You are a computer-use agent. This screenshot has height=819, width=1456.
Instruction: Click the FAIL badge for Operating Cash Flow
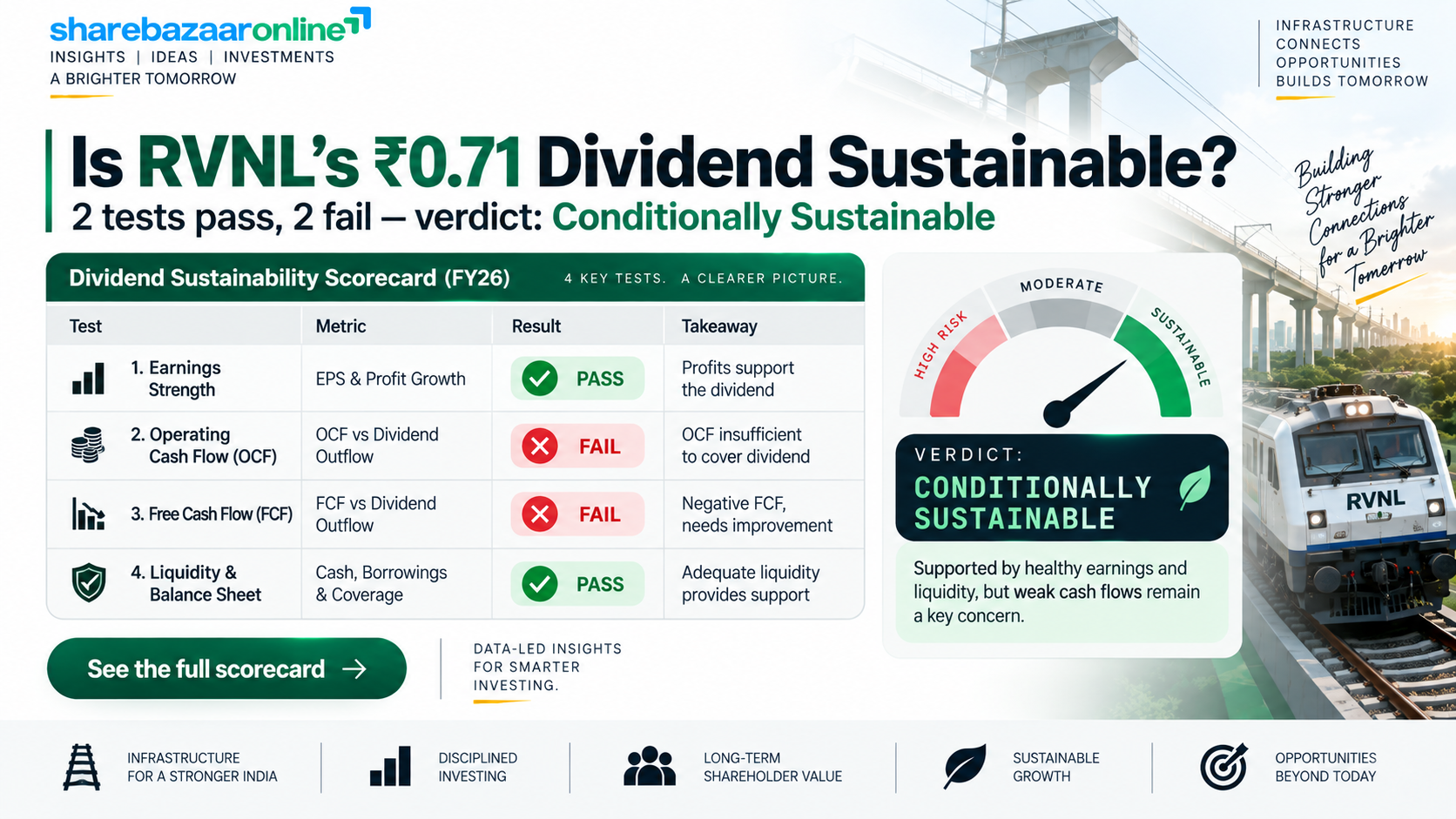coord(577,446)
